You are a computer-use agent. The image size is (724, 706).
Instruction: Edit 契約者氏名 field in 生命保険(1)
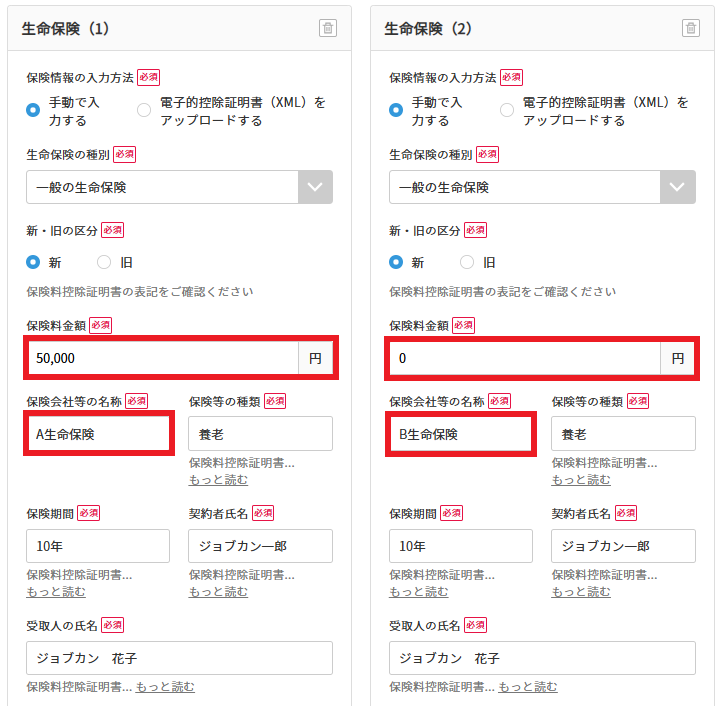[260, 546]
